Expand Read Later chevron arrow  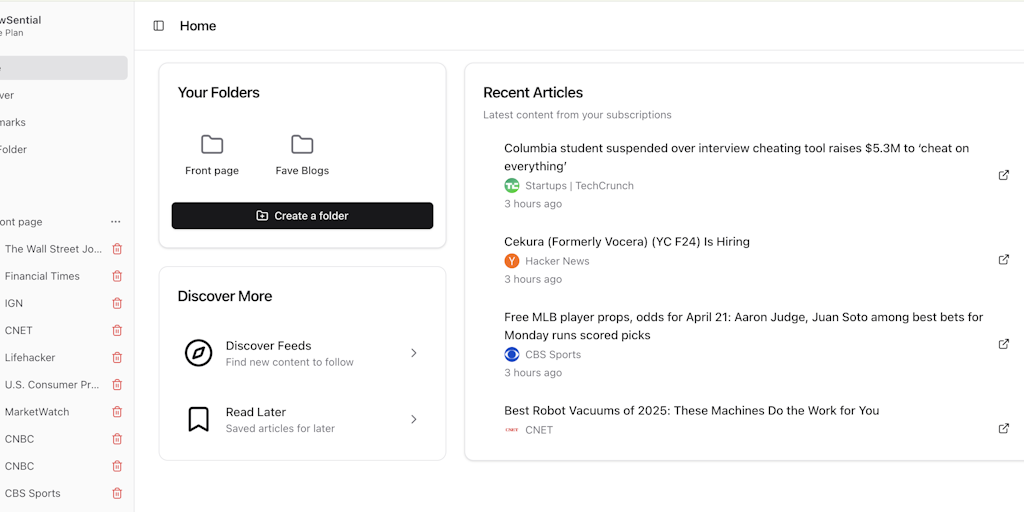point(413,419)
